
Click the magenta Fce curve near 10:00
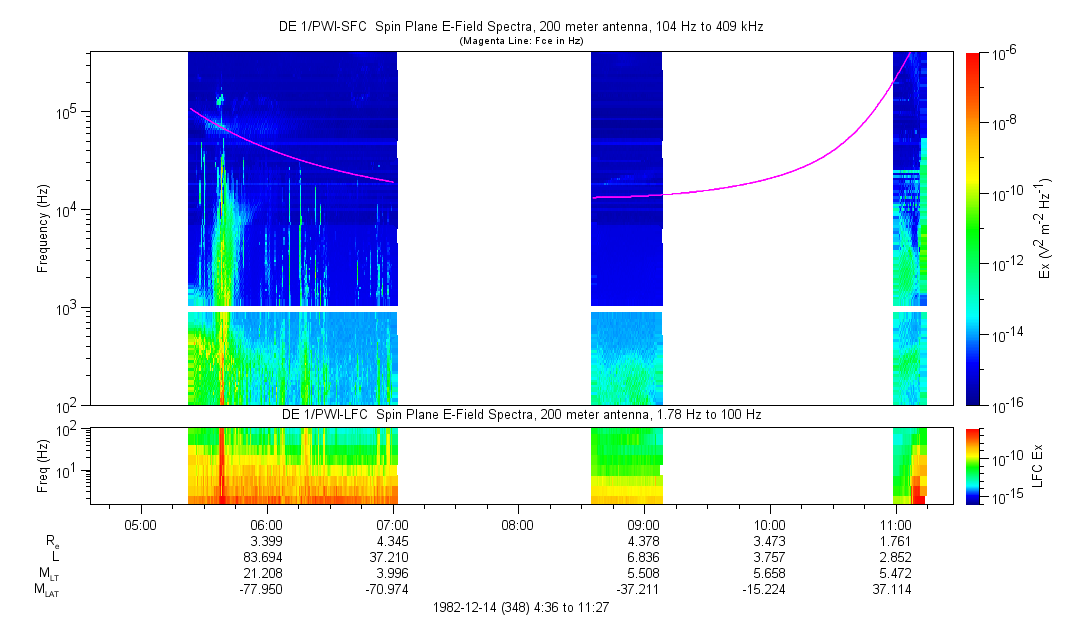(769, 178)
